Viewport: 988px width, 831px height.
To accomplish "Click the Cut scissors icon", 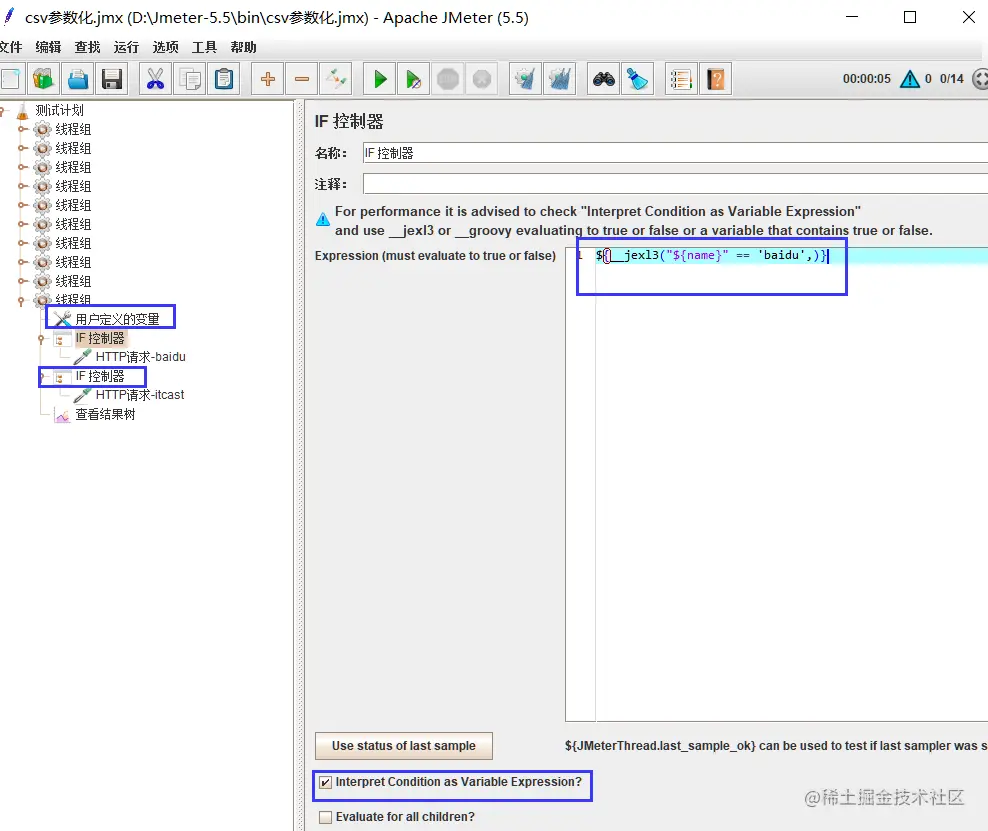I will [x=155, y=79].
